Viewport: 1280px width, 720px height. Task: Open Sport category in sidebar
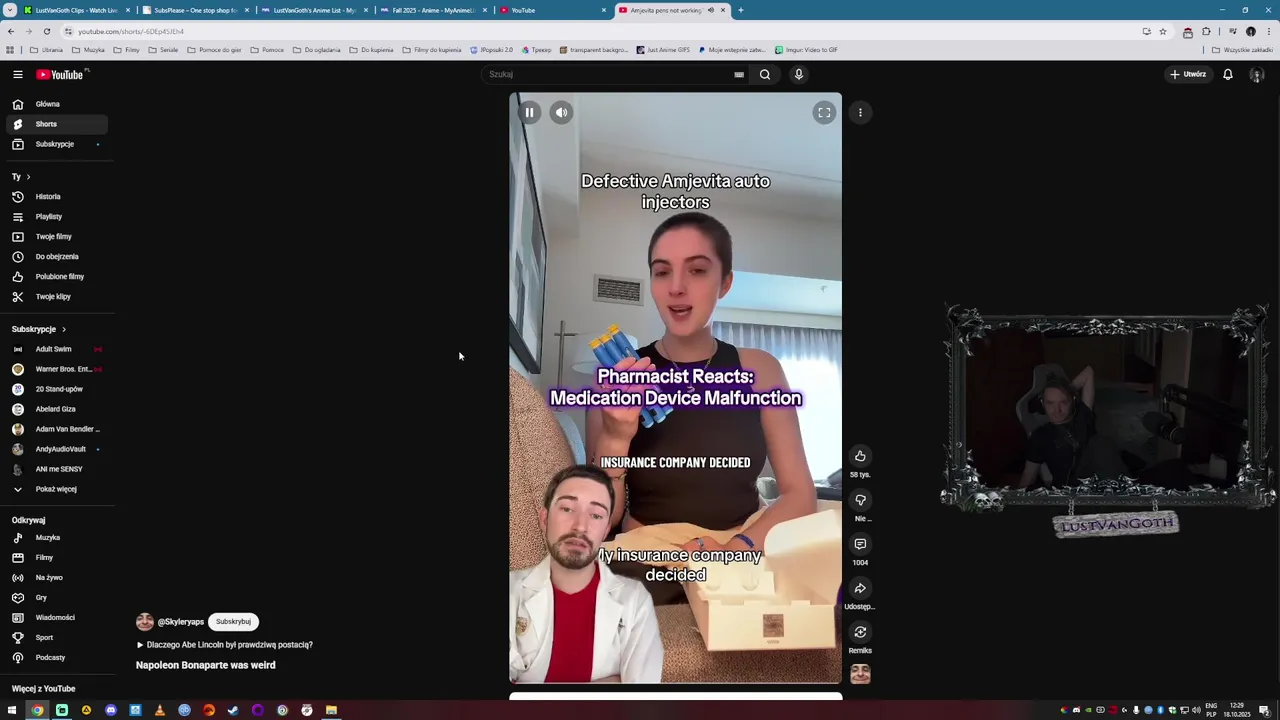click(56, 638)
